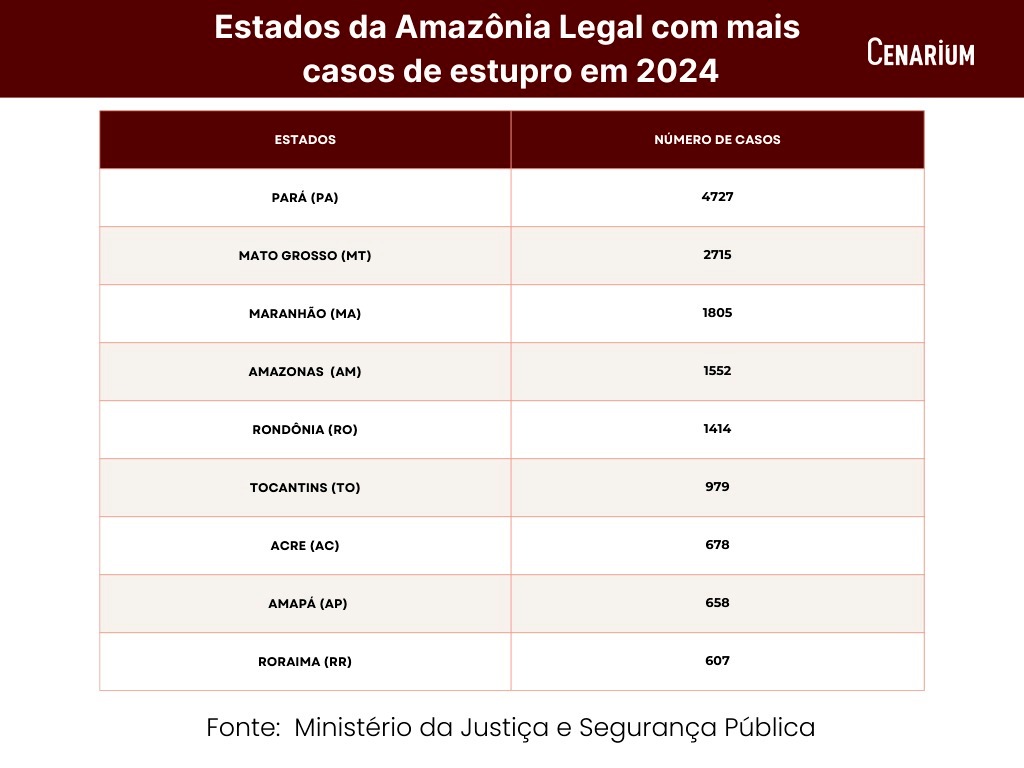This screenshot has width=1024, height=768.
Task: Select the ESTADOS column header
Action: pos(305,140)
